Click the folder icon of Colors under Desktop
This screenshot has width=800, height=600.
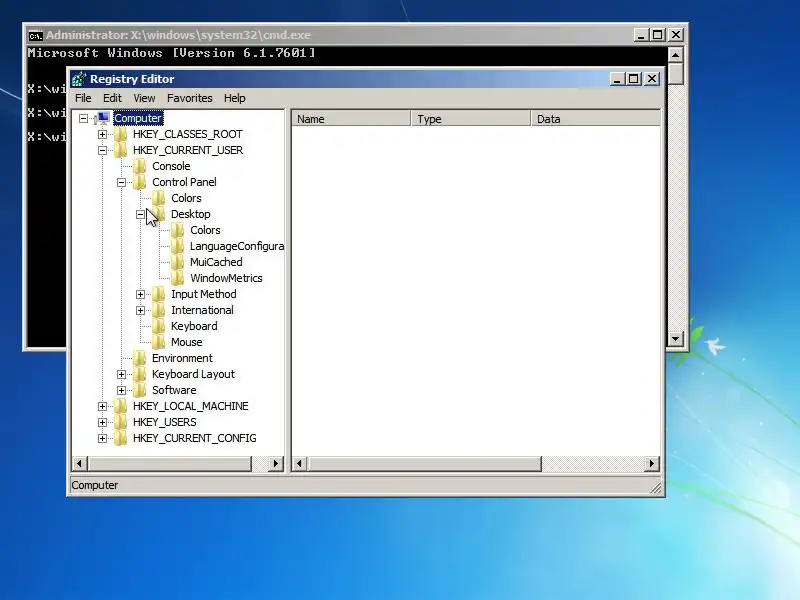click(178, 230)
